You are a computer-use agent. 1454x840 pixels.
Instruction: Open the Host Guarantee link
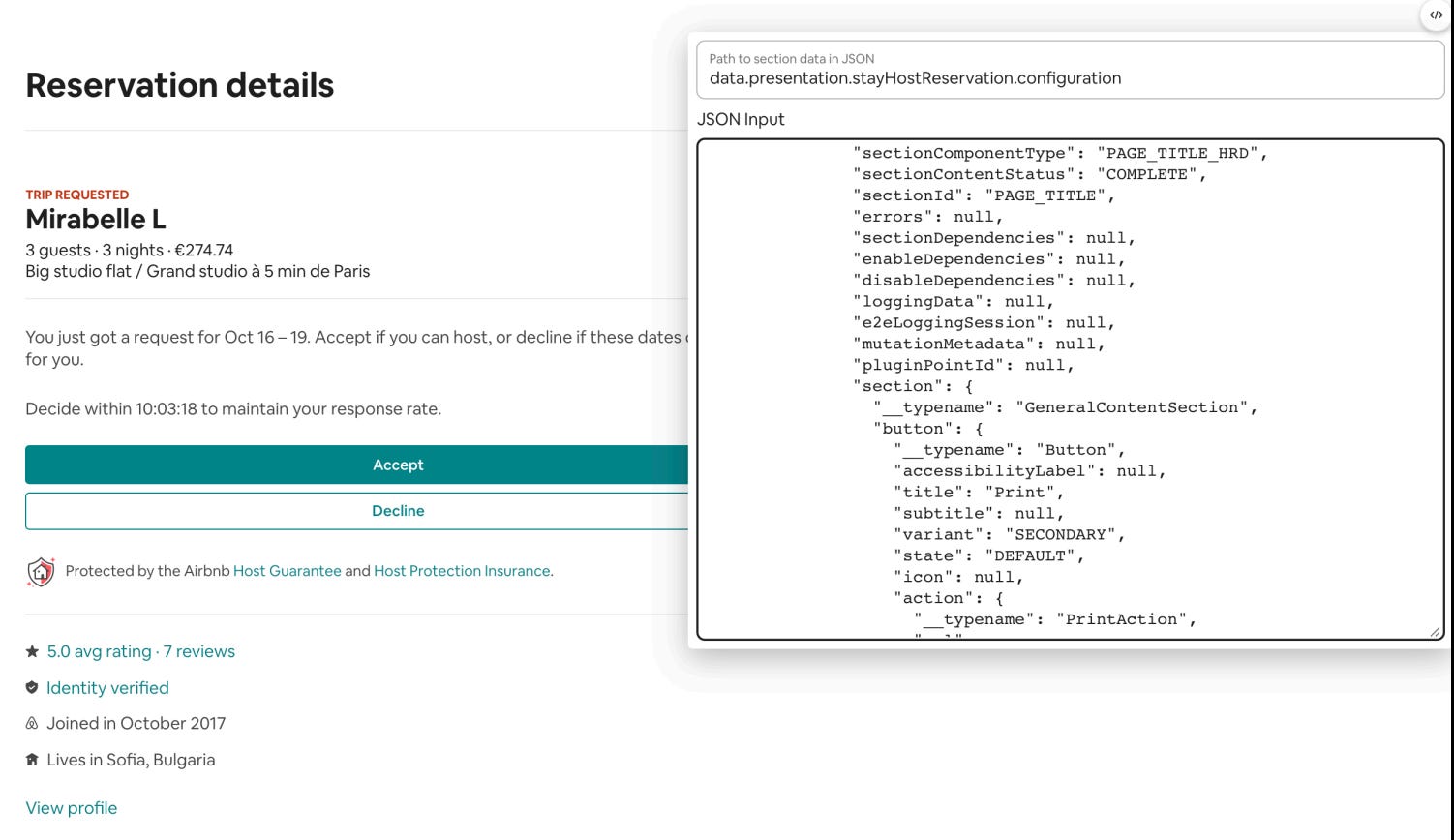288,571
